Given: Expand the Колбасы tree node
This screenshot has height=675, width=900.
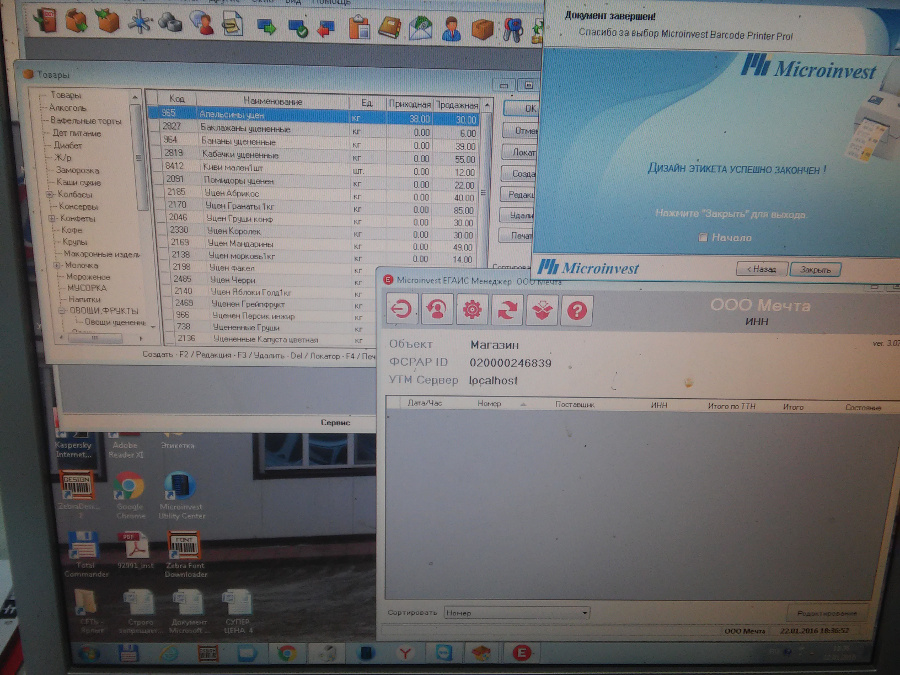Looking at the screenshot, I should [x=49, y=195].
